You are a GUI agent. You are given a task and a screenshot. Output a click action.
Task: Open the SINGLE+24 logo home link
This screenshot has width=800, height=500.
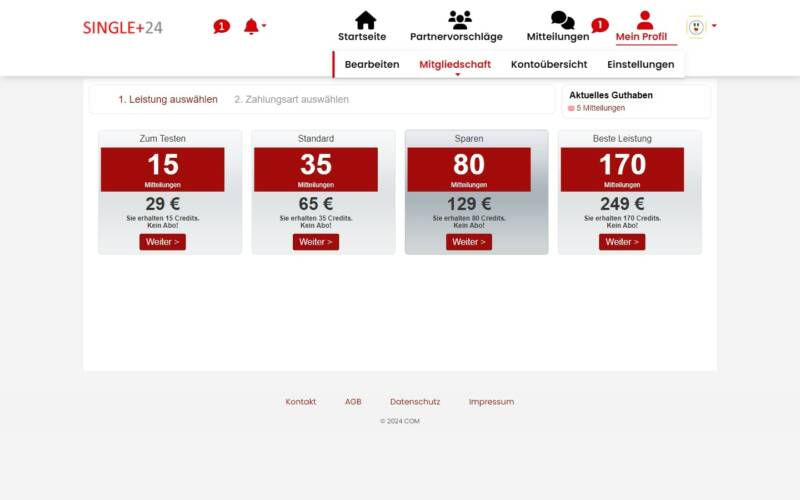coord(122,28)
